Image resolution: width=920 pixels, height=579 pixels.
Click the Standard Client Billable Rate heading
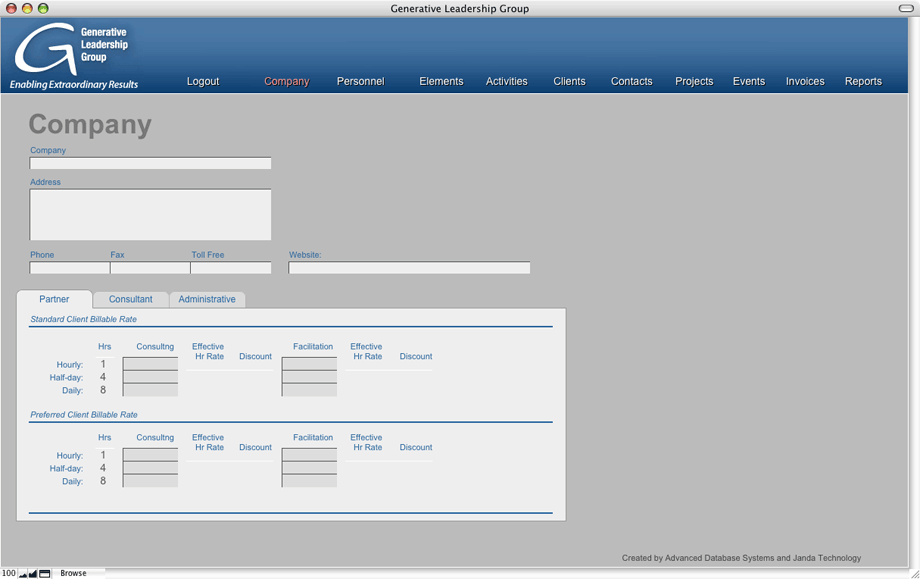click(x=83, y=319)
